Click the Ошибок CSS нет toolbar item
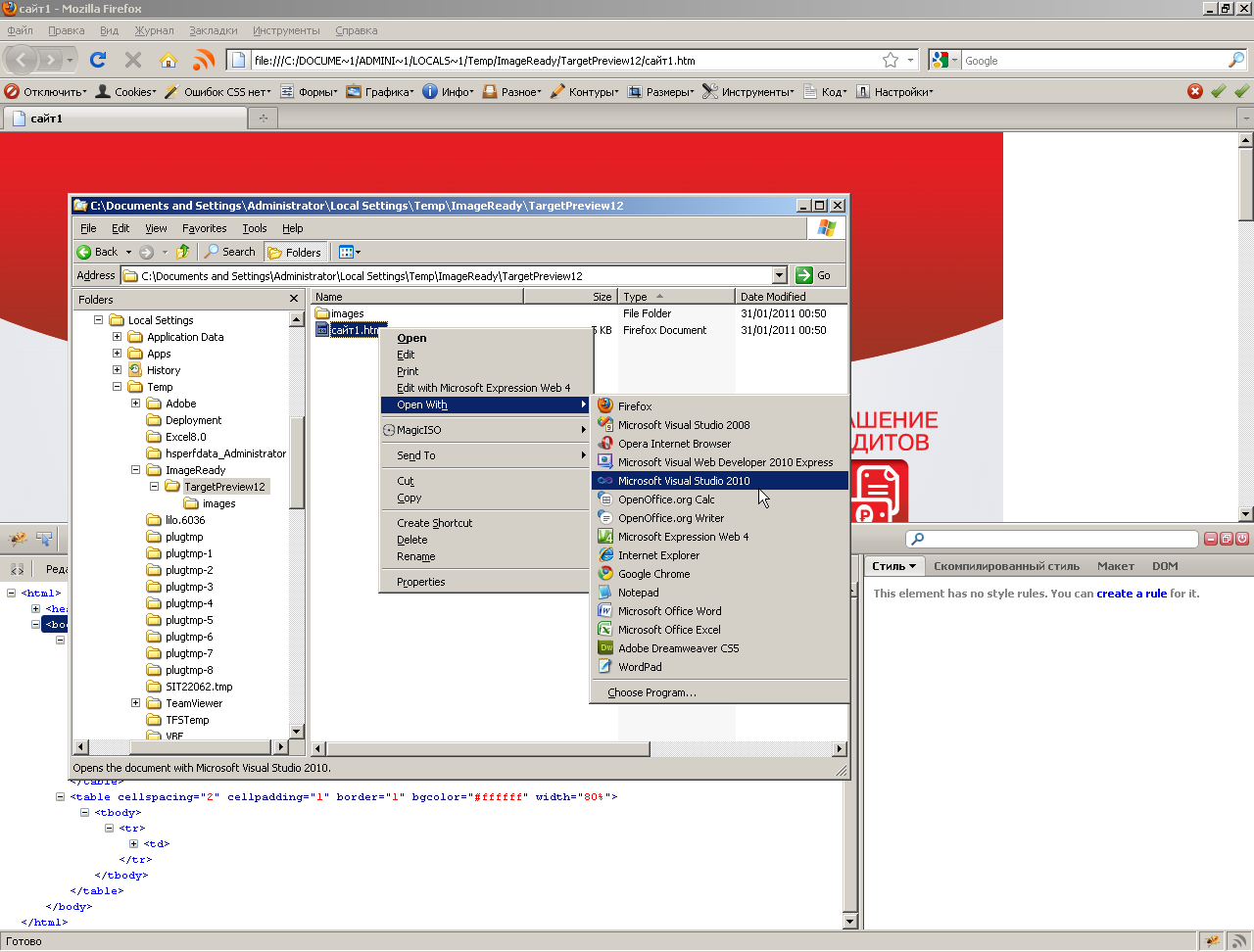Viewport: 1254px width, 952px height. point(217,92)
